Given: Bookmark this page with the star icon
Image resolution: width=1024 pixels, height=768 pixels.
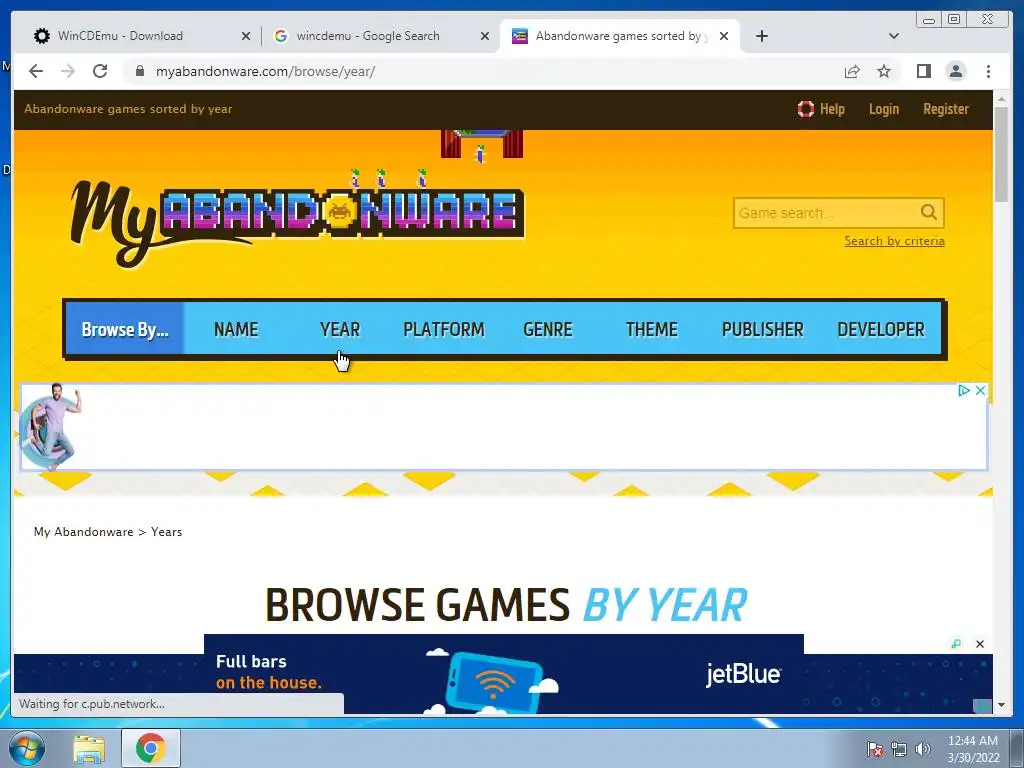Looking at the screenshot, I should 884,71.
